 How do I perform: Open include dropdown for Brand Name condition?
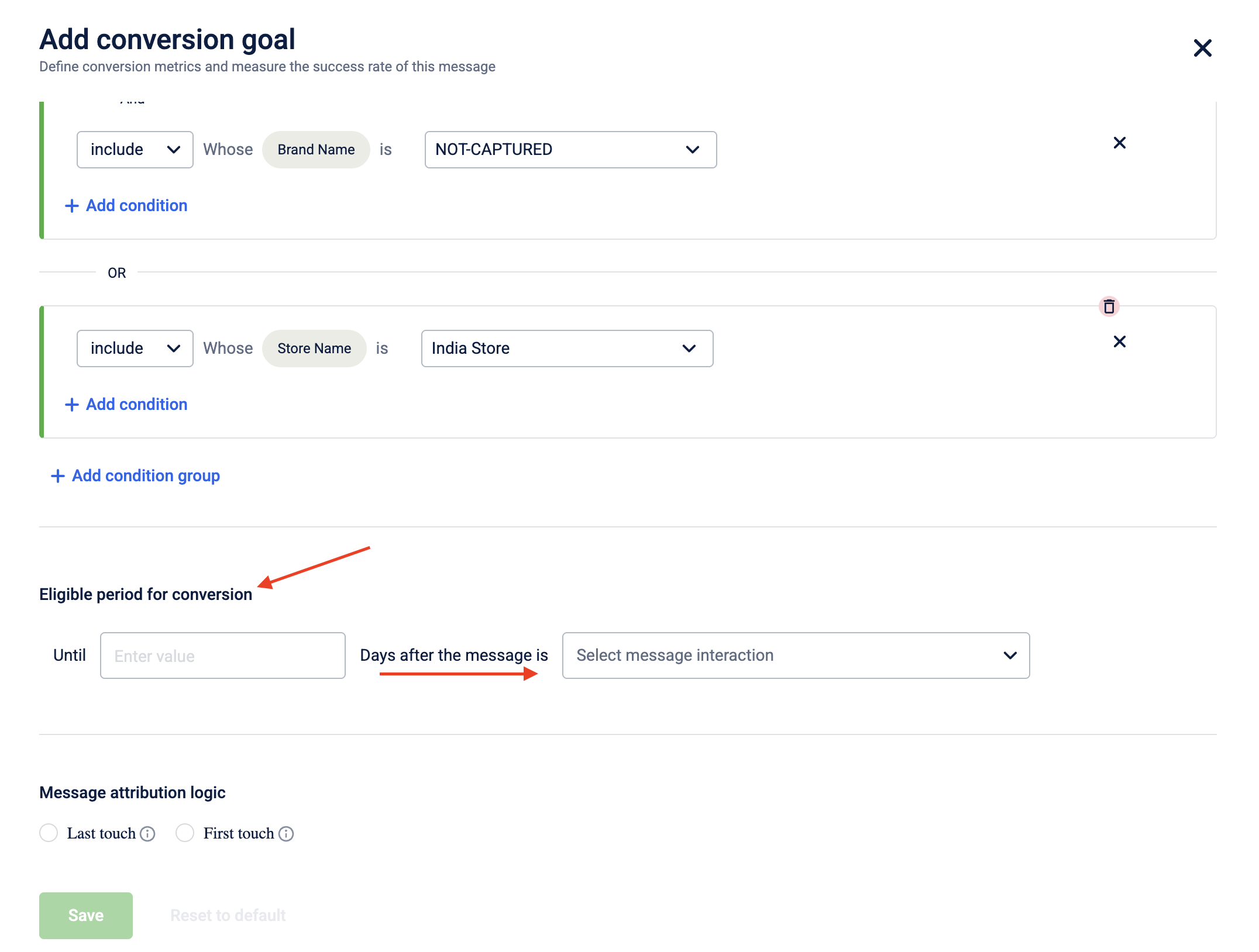point(135,150)
